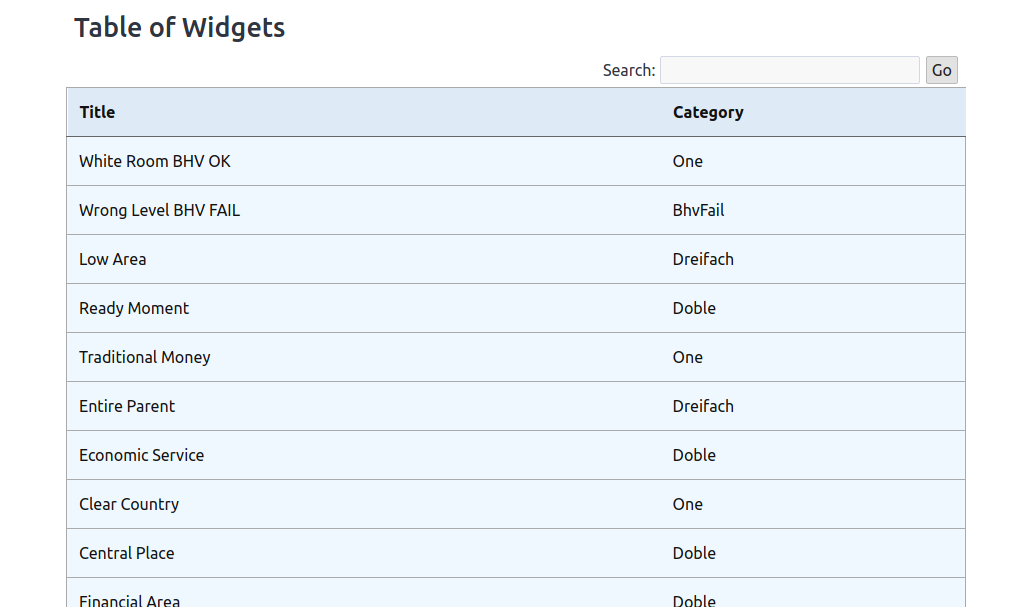Select the Traditional Money row title
This screenshot has height=607, width=1033.
[145, 357]
